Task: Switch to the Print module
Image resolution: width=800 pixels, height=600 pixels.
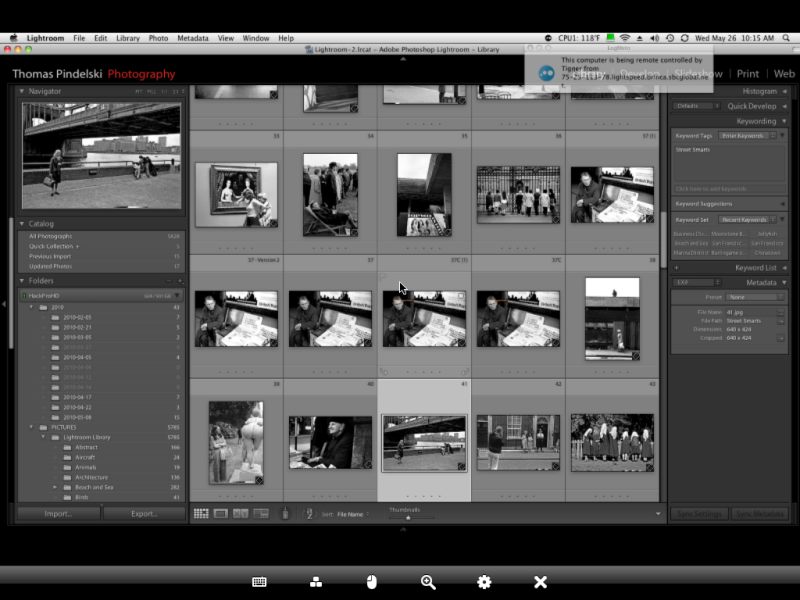Action: 747,73
